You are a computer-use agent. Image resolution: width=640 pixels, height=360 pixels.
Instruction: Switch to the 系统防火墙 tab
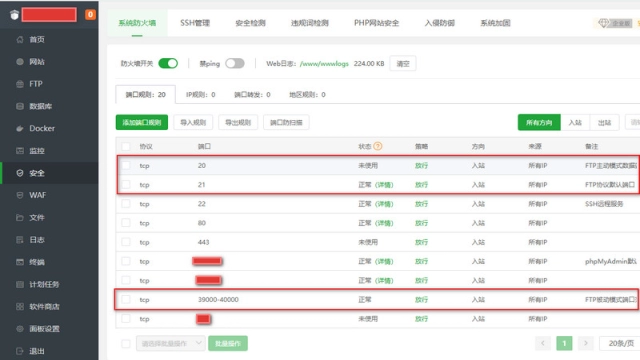[137, 23]
